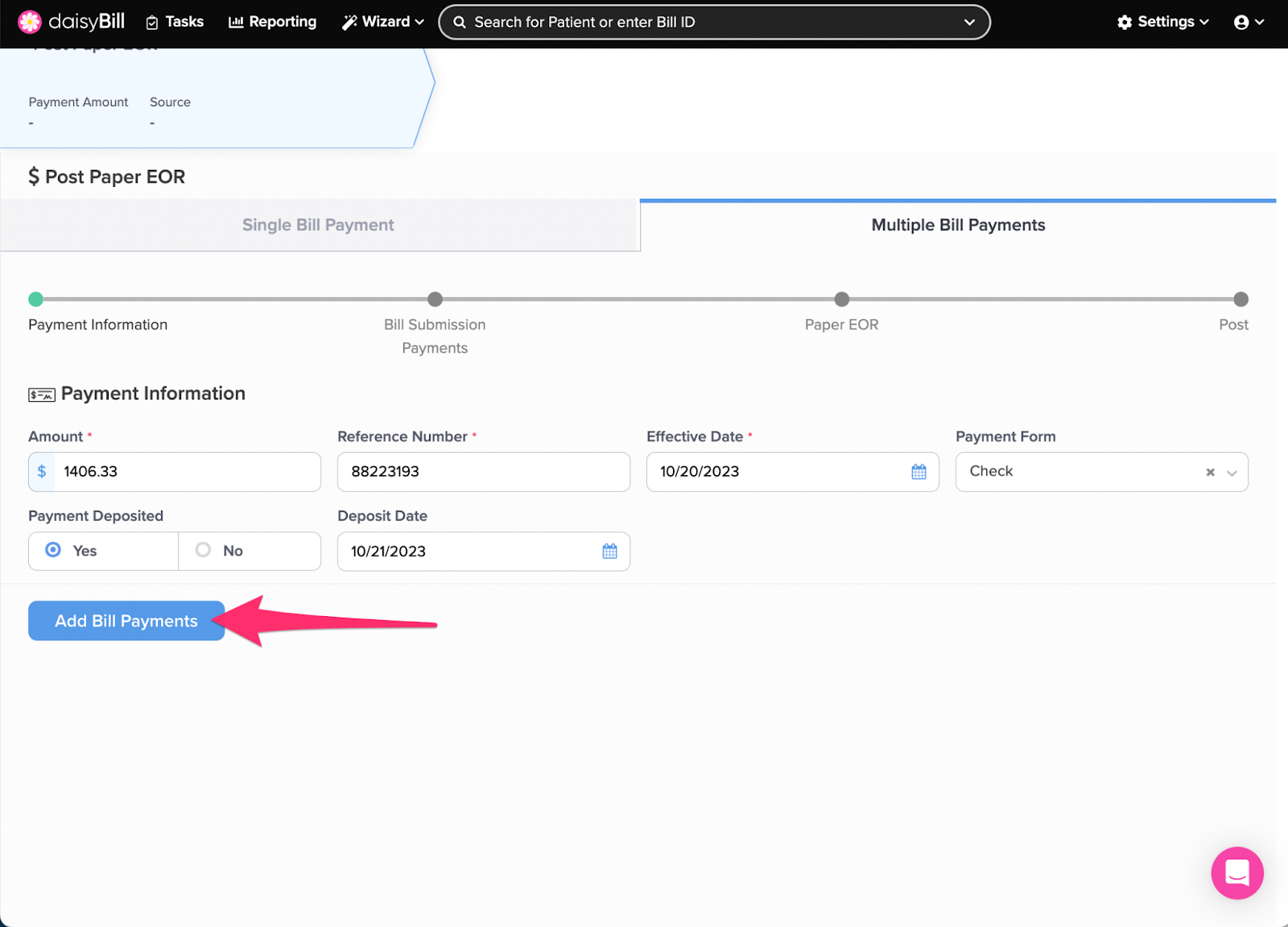Click the Paper EOR progress step marker
The height and width of the screenshot is (927, 1288).
click(x=841, y=299)
